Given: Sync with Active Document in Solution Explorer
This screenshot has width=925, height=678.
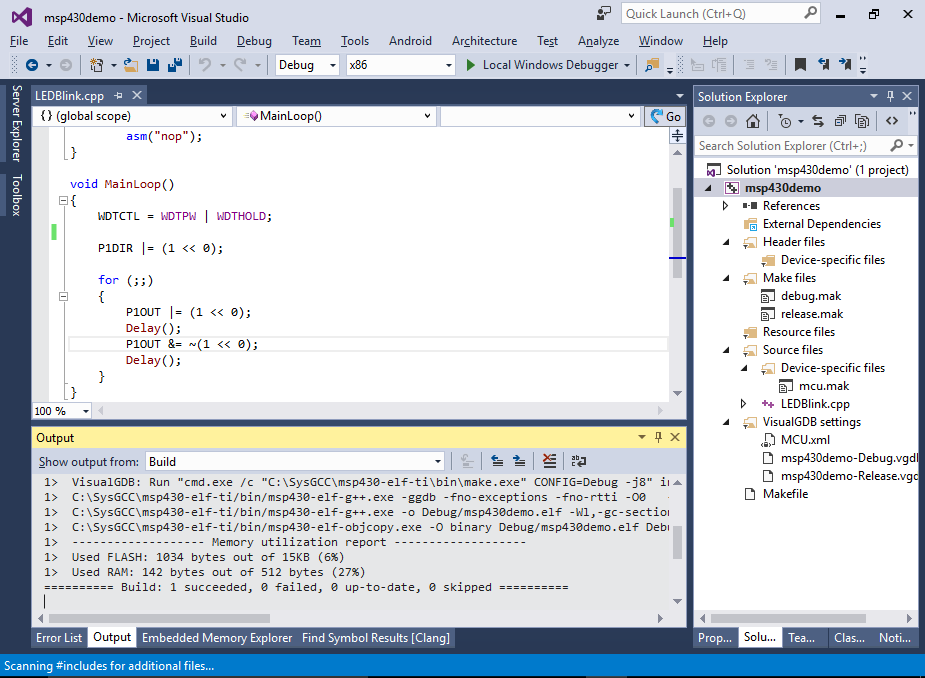Looking at the screenshot, I should 818,122.
